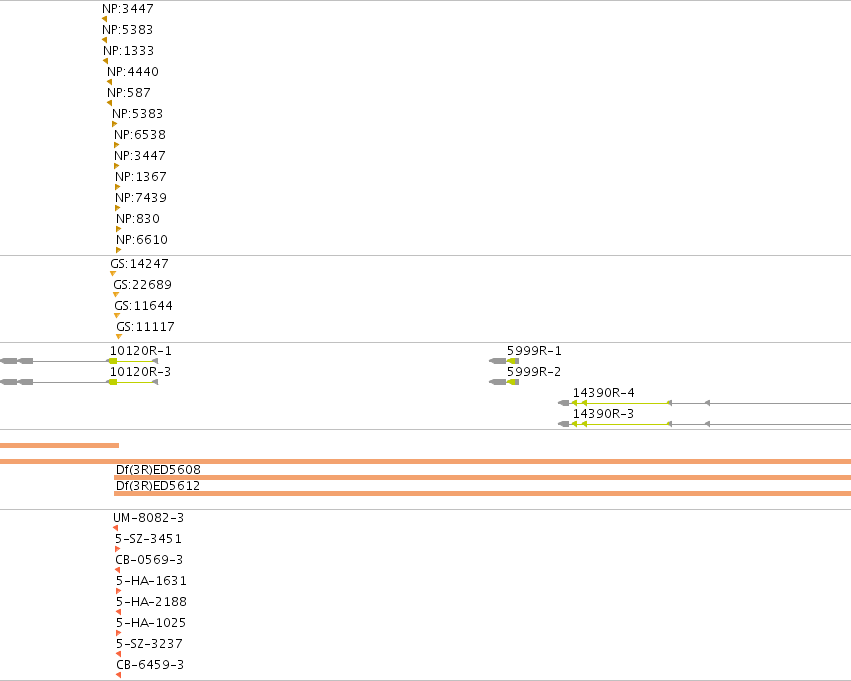851x681 pixels.
Task: Select the red arrow under CB-0569-3
Action: coord(118,570)
